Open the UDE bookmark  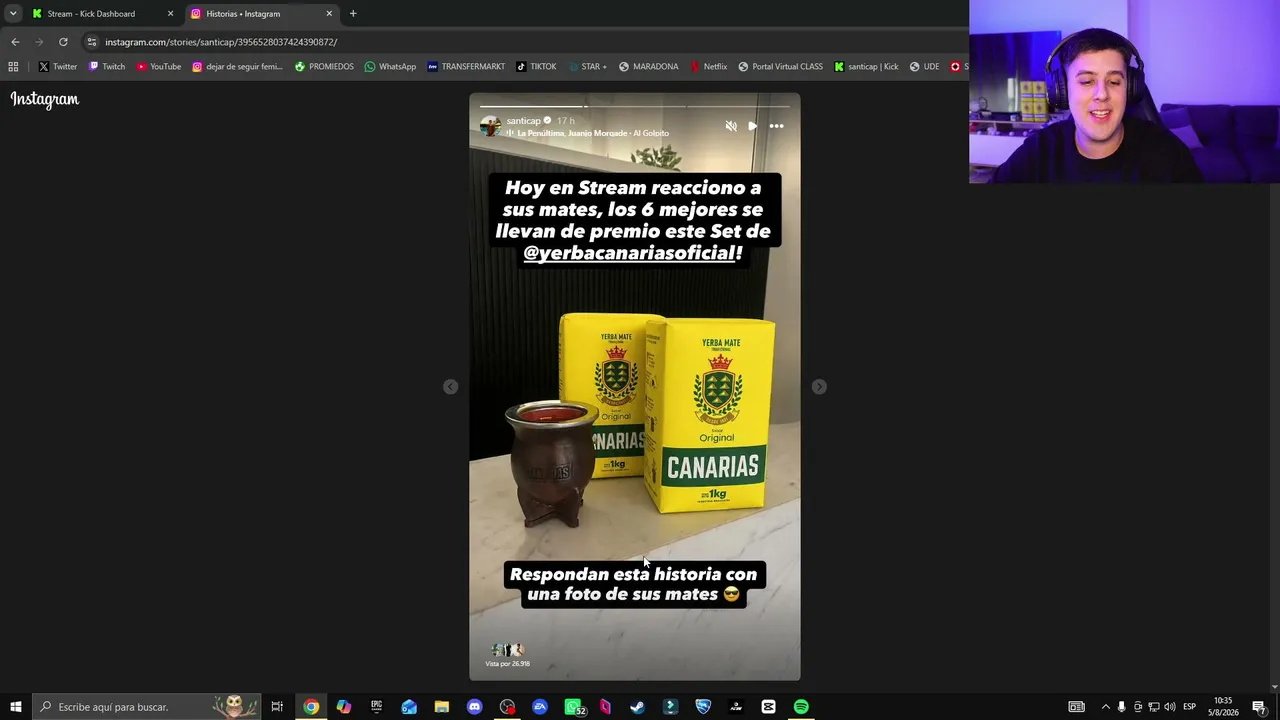(924, 67)
